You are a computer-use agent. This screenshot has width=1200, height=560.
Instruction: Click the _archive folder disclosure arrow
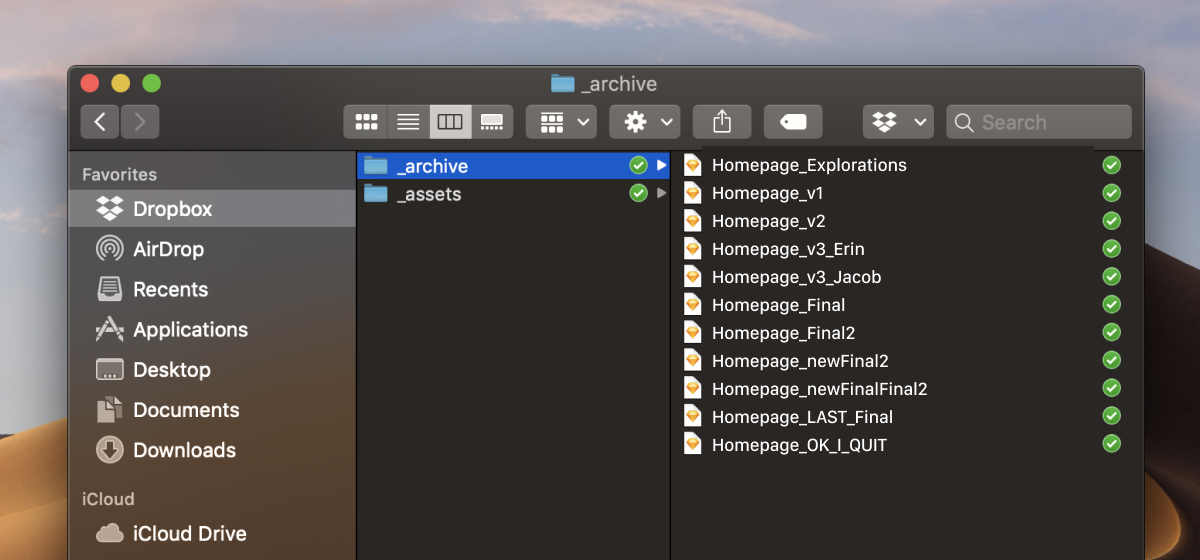point(660,165)
